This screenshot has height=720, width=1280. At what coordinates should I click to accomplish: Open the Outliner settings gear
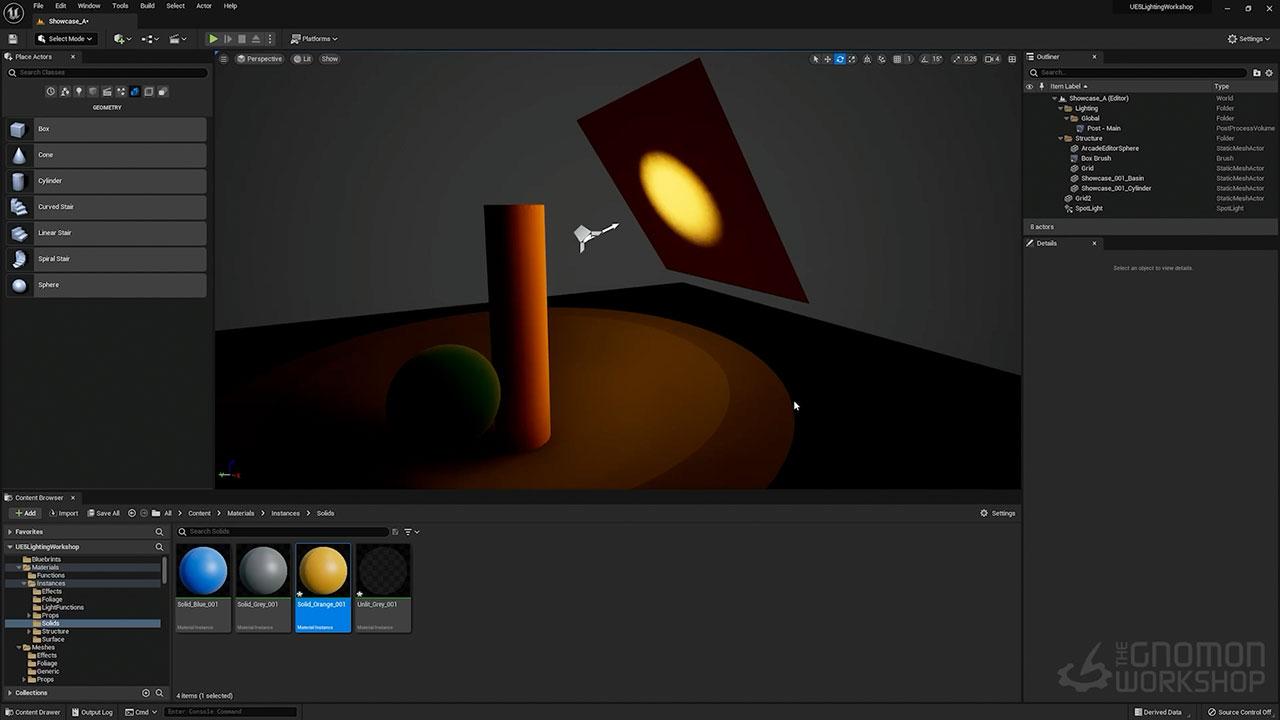point(1269,72)
